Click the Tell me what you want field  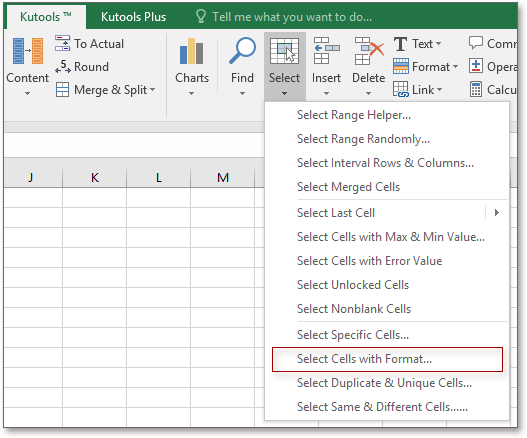coord(292,16)
